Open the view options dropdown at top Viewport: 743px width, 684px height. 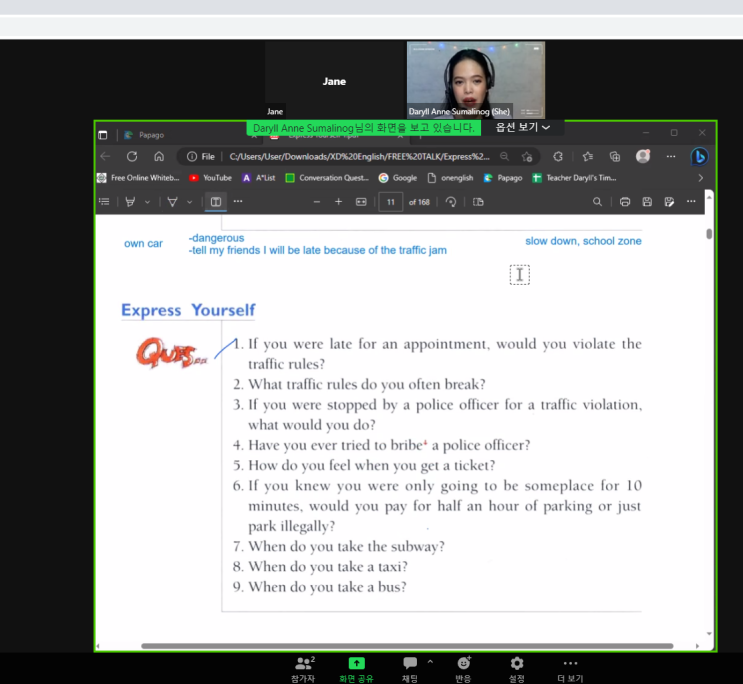click(523, 127)
